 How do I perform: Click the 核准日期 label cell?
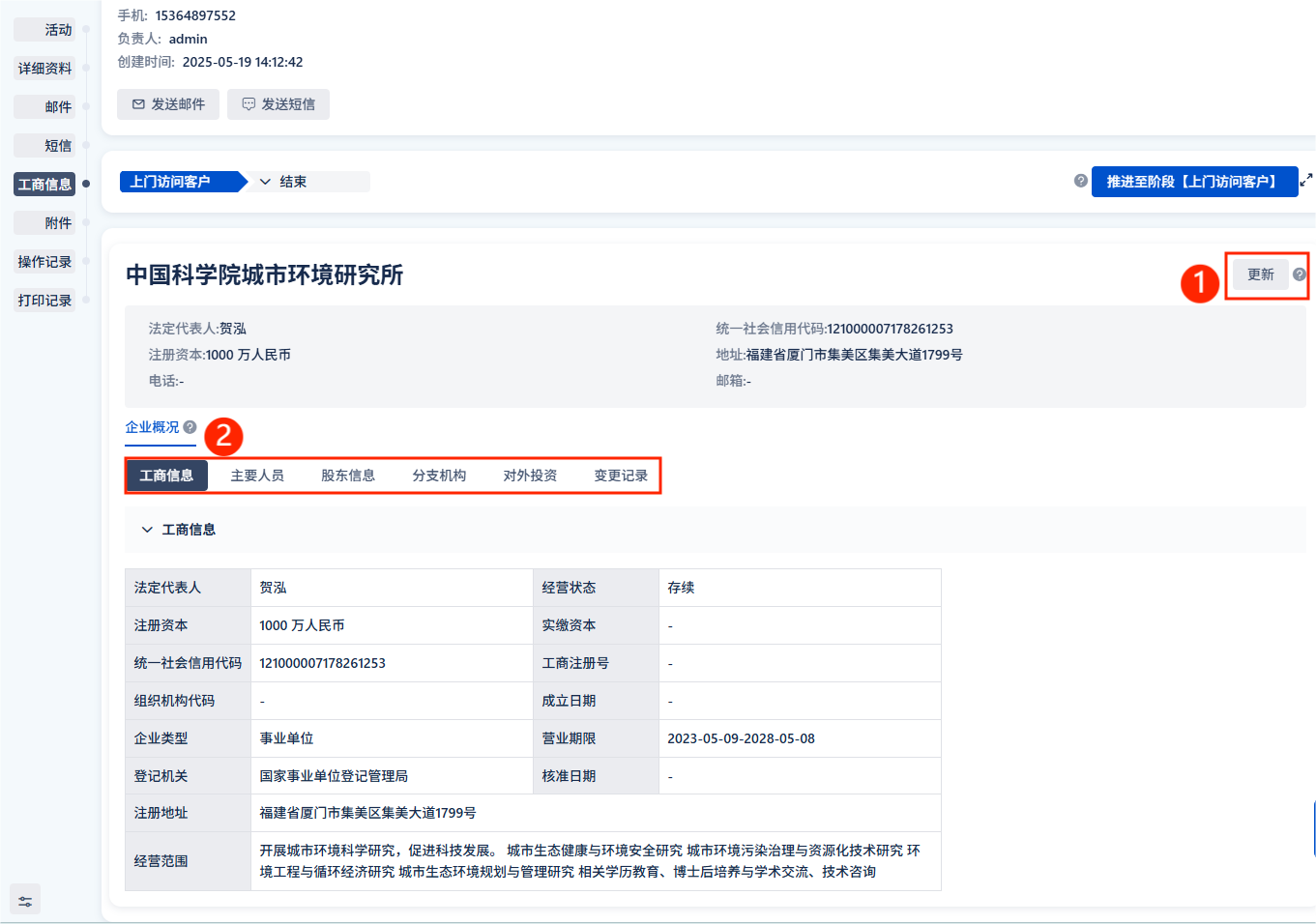[x=596, y=776]
